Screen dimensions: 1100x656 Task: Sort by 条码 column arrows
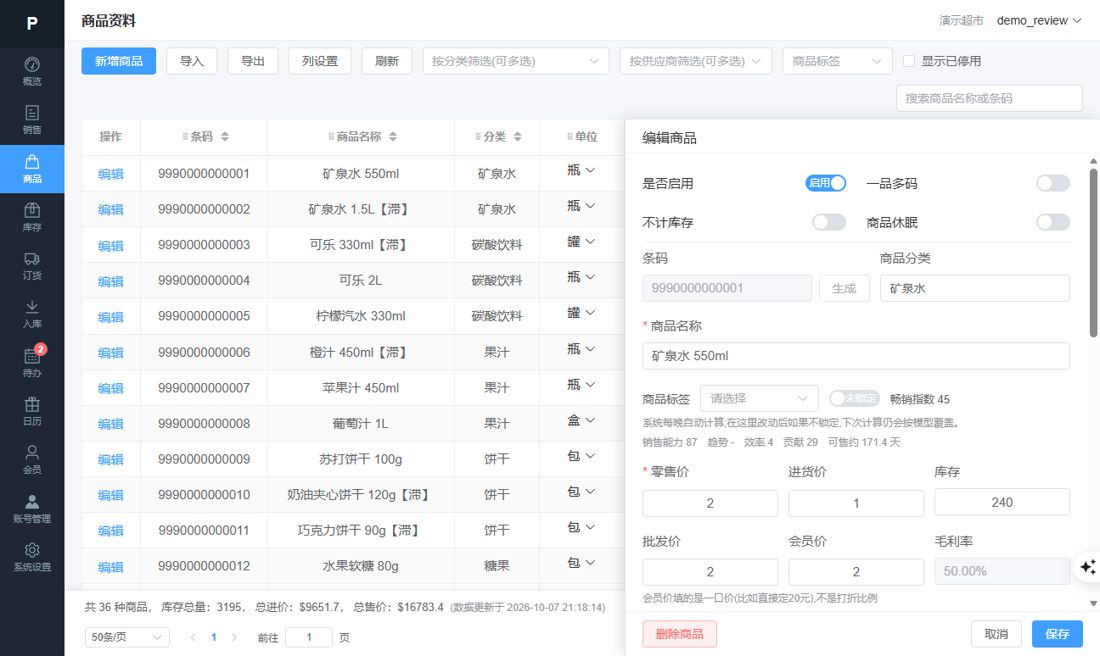coord(224,137)
